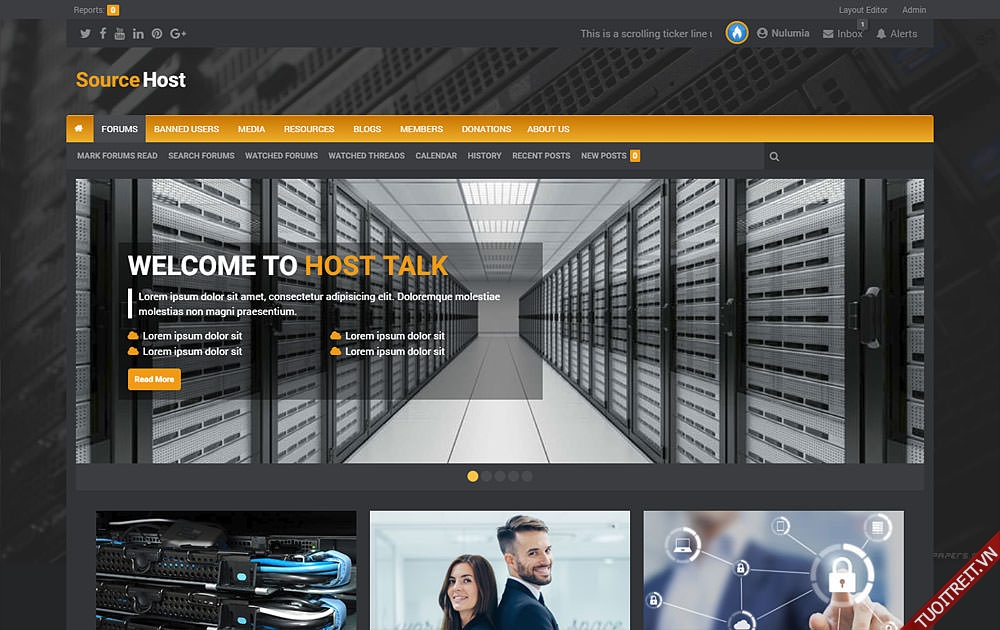Jump to the last slider dot

coord(527,476)
